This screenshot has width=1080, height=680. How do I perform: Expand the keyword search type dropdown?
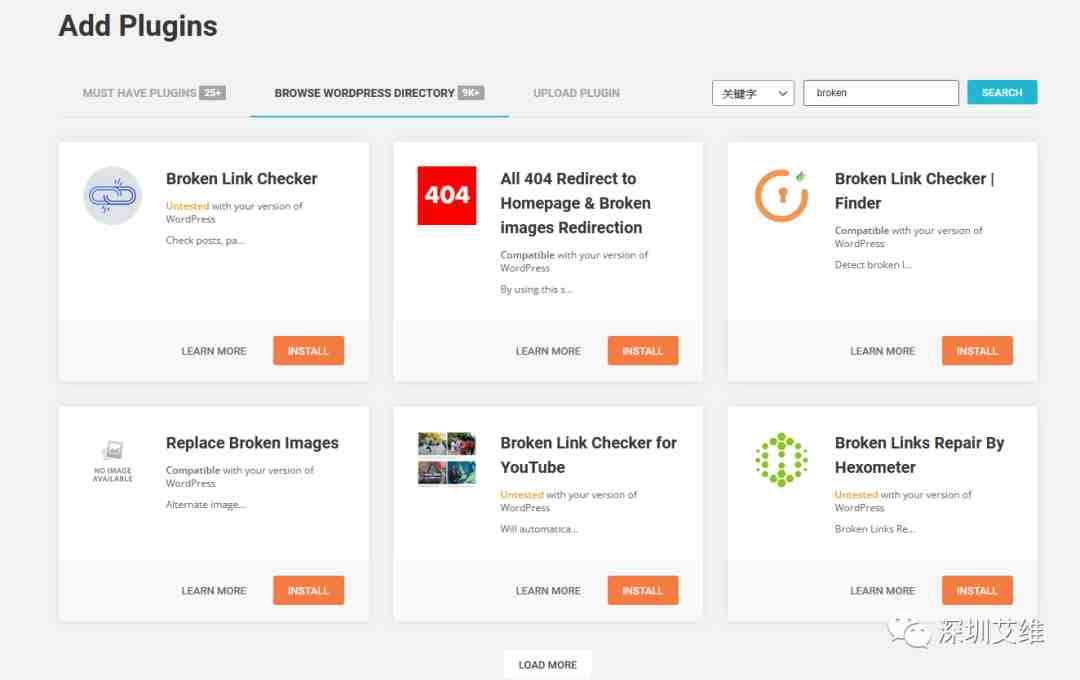point(753,93)
